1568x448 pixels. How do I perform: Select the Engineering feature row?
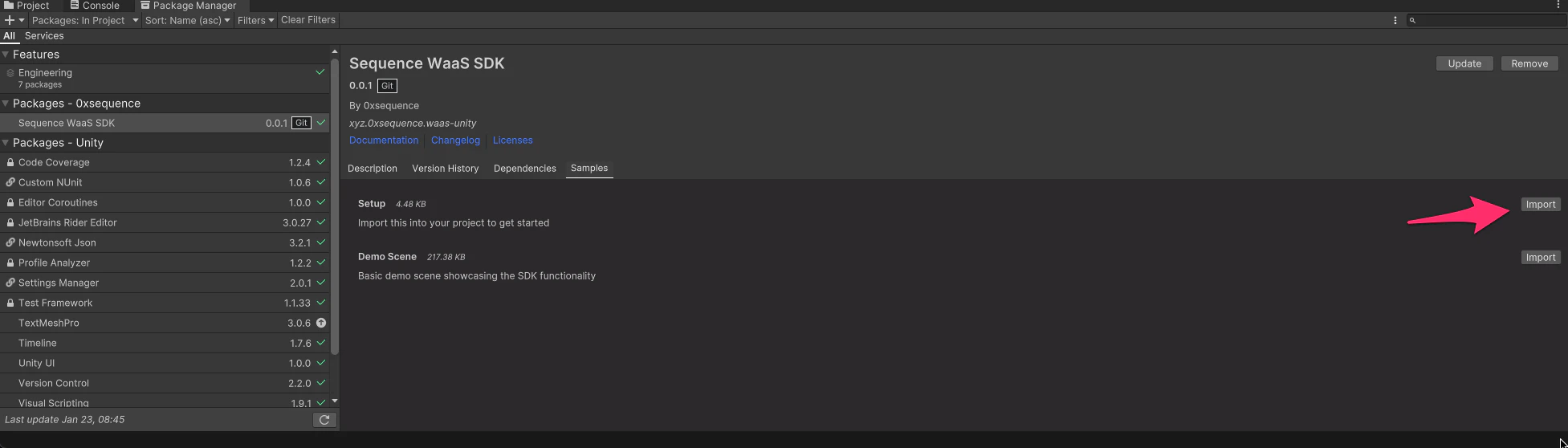point(165,78)
